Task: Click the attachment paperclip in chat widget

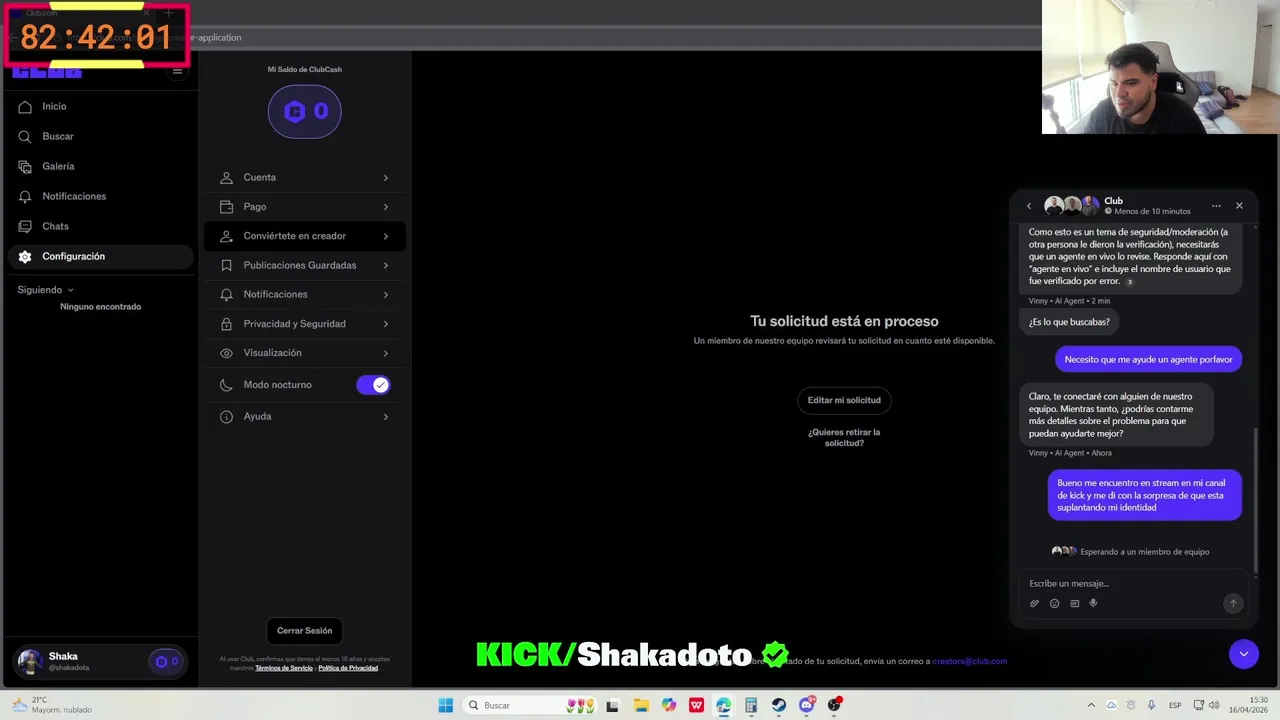Action: (1034, 603)
